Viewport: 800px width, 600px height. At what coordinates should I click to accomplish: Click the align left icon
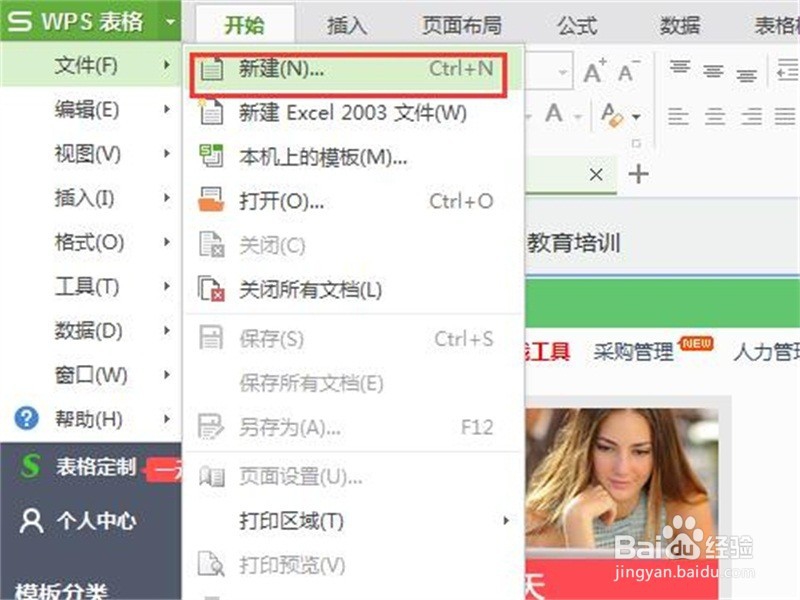[679, 116]
